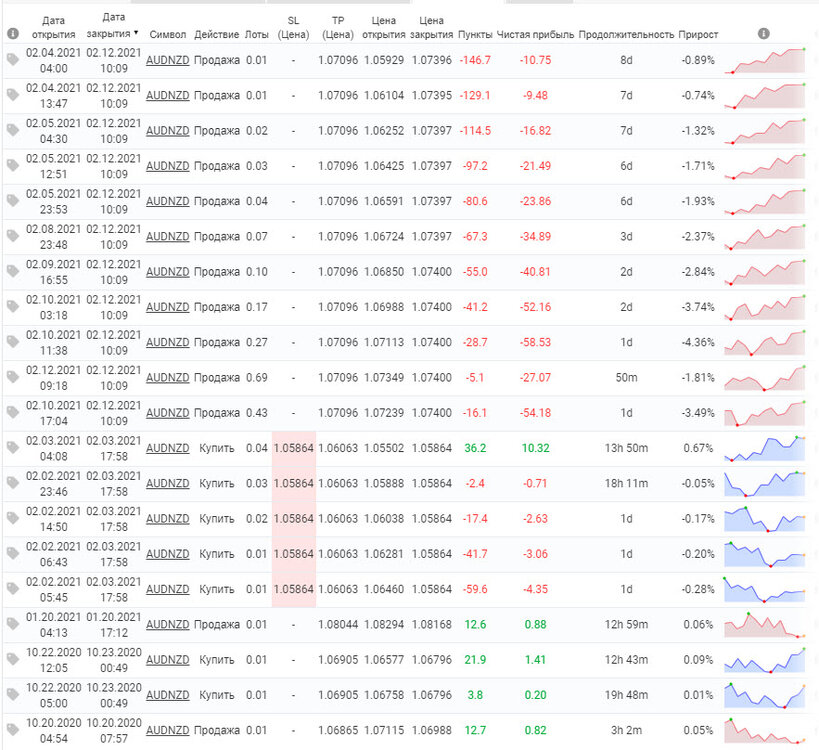
Task: Click net profit value 1.41
Action: coord(535,659)
